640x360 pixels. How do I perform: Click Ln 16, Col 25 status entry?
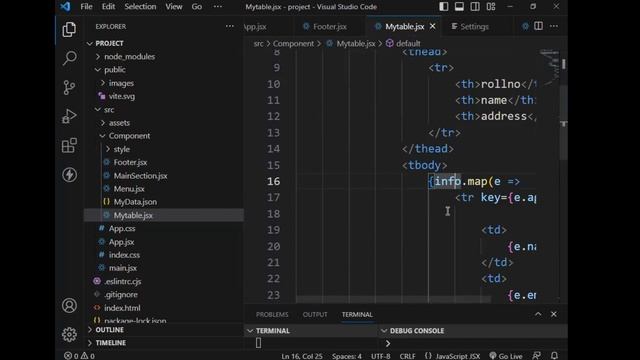pos(302,356)
